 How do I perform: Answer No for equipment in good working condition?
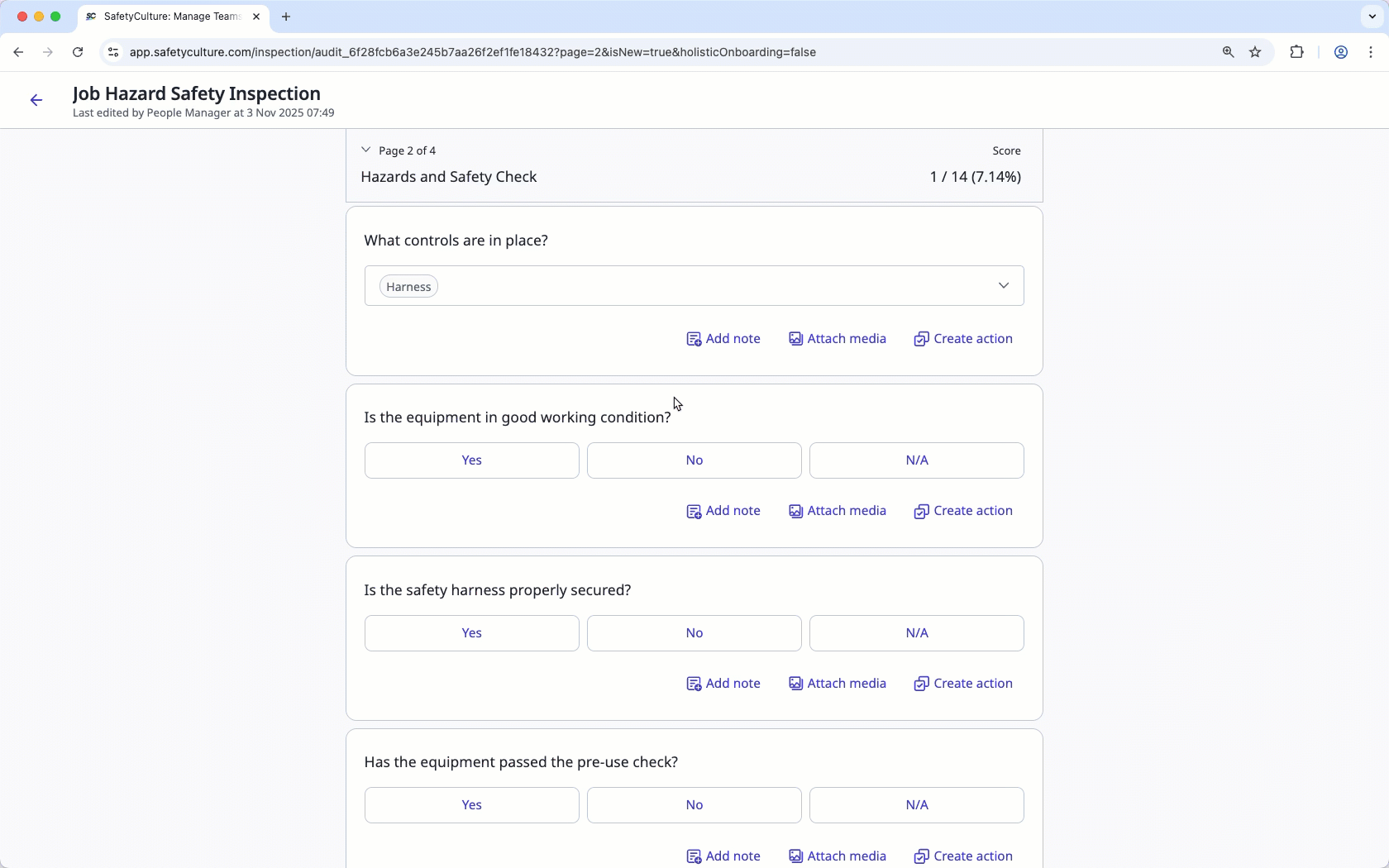click(694, 460)
